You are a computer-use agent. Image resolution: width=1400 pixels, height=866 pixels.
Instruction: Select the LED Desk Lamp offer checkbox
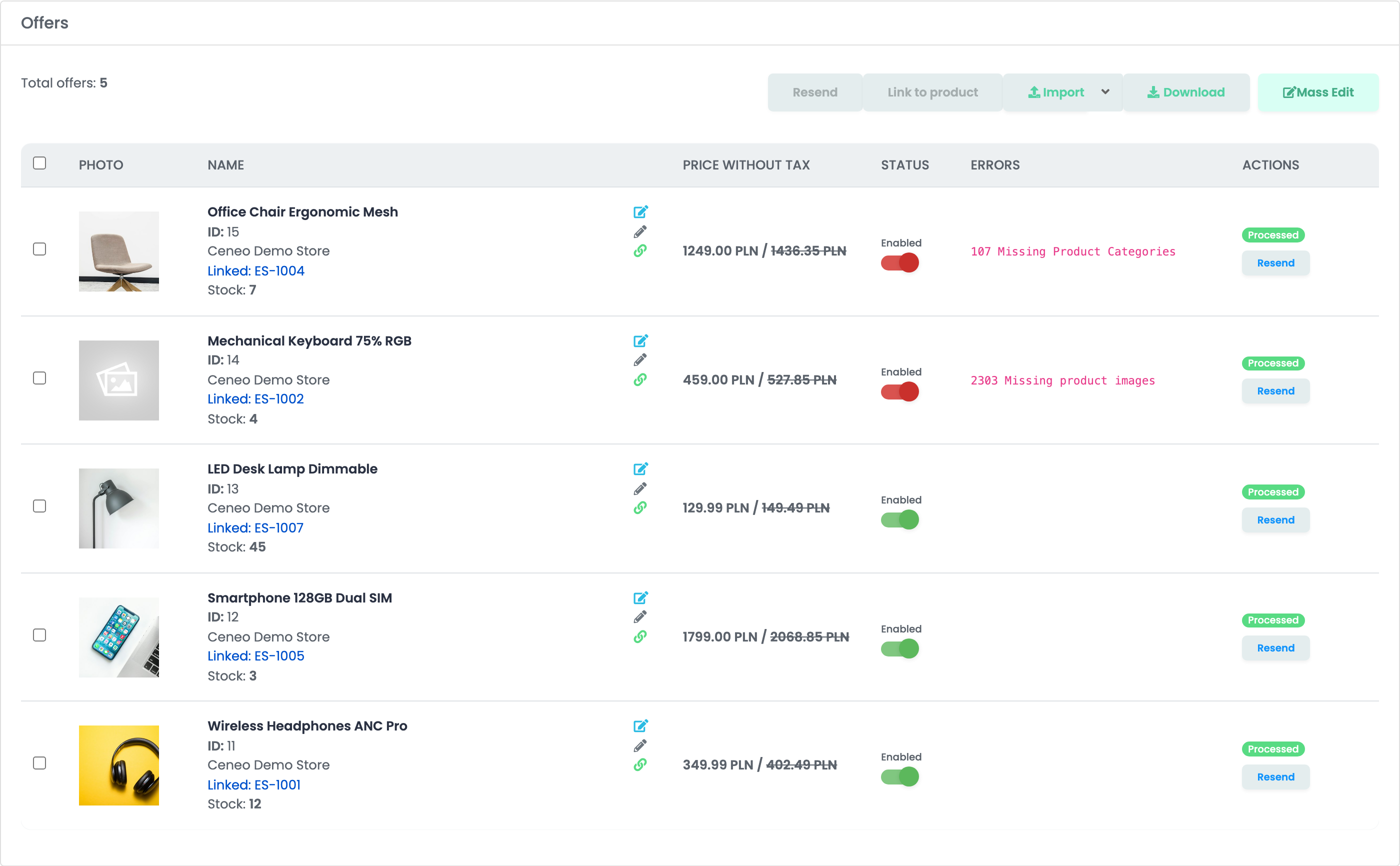coord(39,506)
